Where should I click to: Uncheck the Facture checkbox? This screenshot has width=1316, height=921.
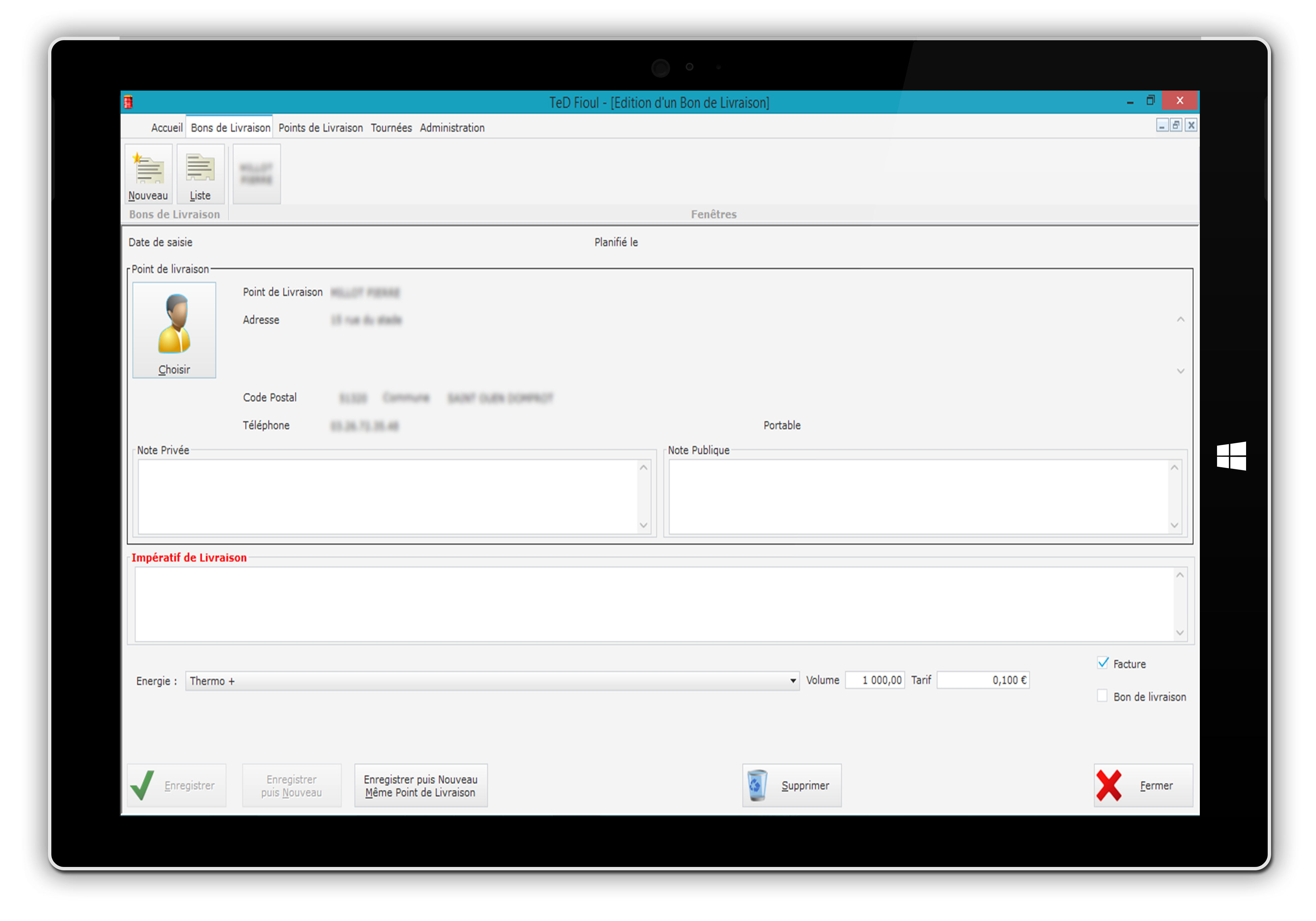coord(1103,663)
